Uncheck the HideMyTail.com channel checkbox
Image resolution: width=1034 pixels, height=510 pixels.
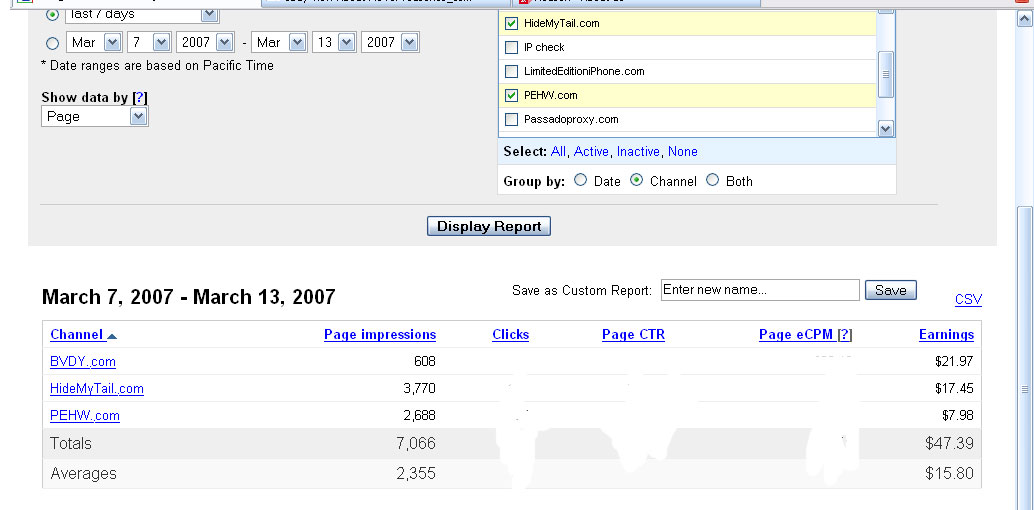pyautogui.click(x=512, y=23)
